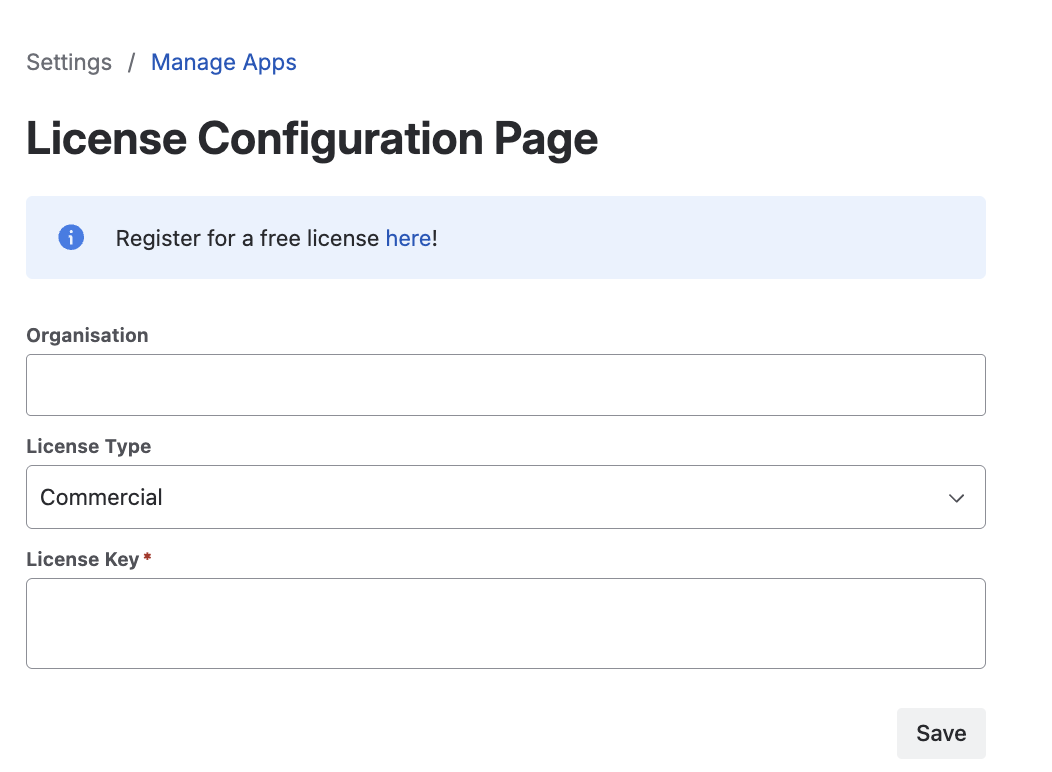
Task: Click the License Configuration Page heading
Action: pos(312,140)
